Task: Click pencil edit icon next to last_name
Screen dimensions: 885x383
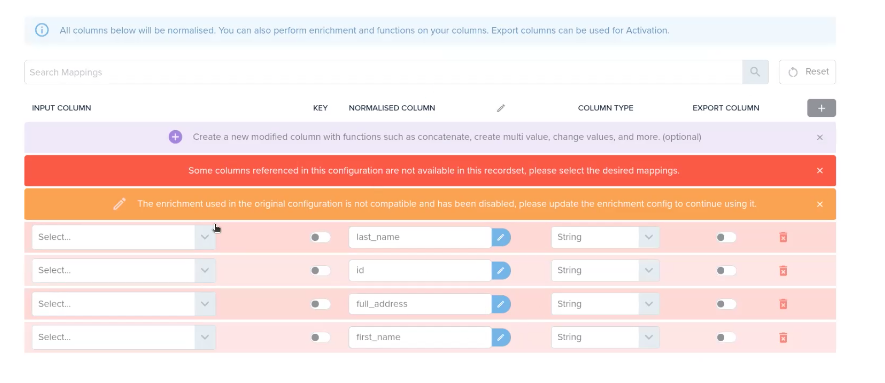Action: pyautogui.click(x=501, y=237)
